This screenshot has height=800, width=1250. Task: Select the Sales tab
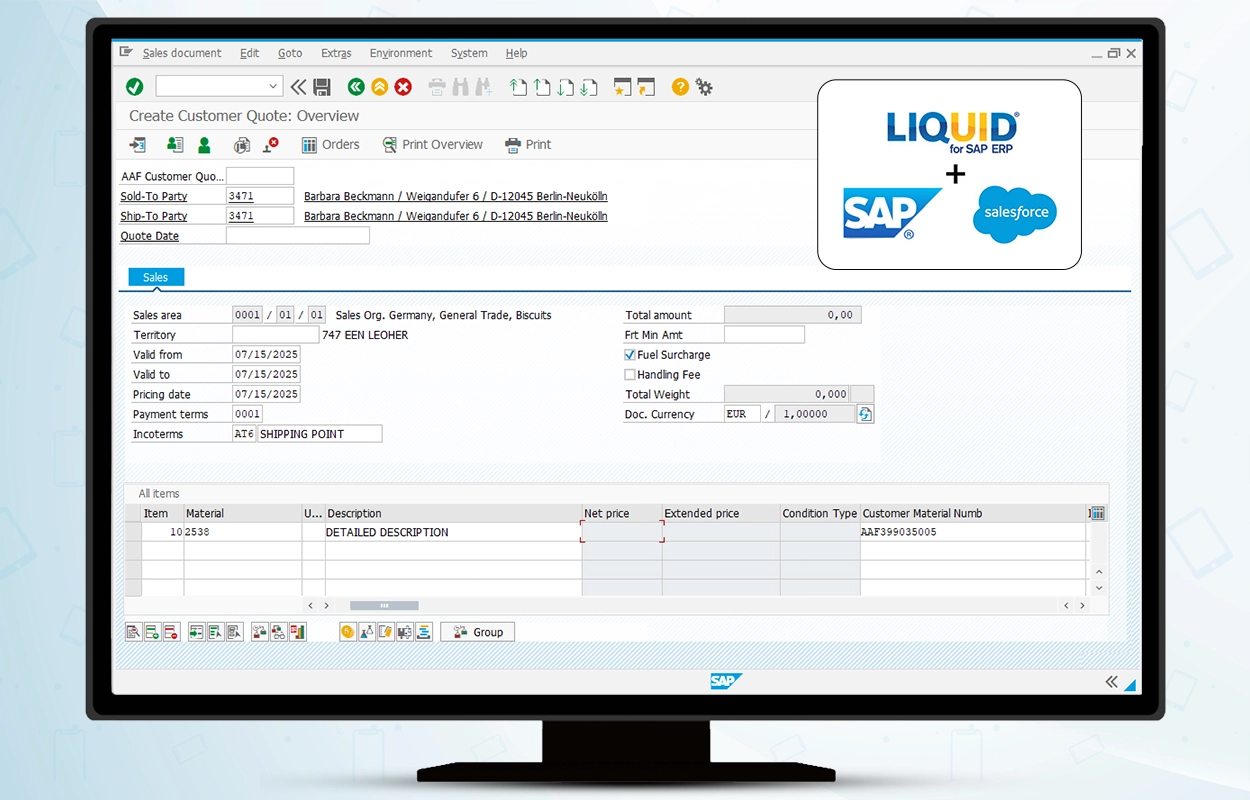[x=156, y=277]
